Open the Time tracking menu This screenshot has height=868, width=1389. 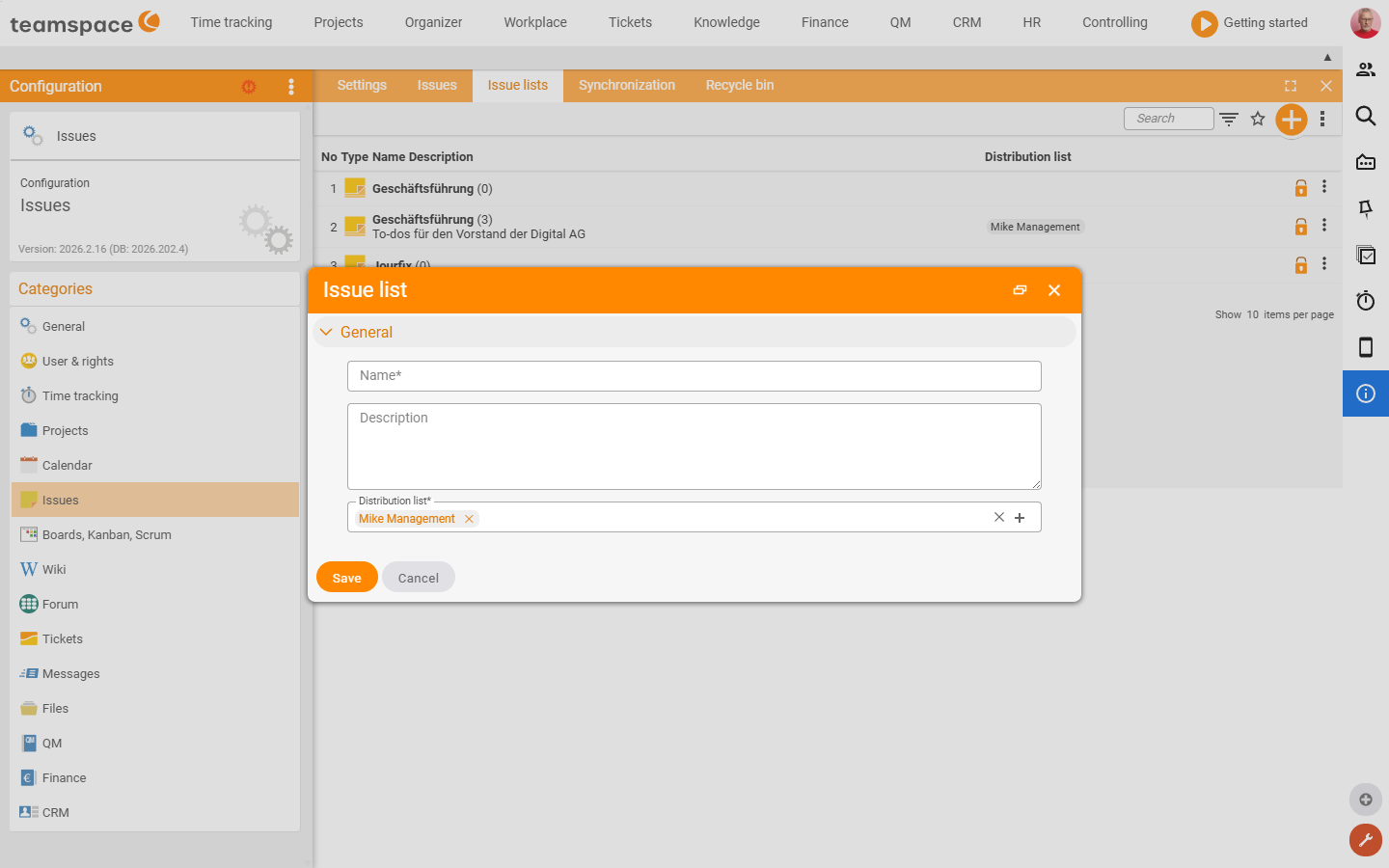(x=231, y=22)
